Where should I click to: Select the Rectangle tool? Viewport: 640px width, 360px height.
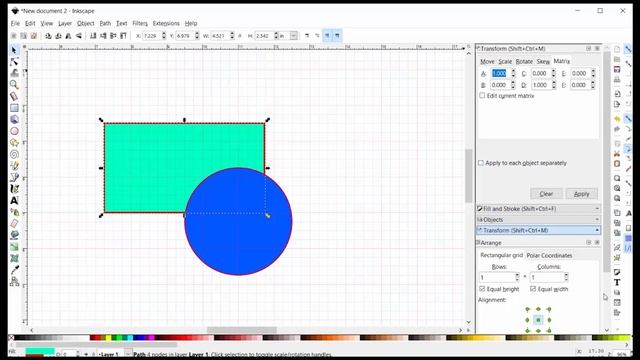(x=14, y=108)
